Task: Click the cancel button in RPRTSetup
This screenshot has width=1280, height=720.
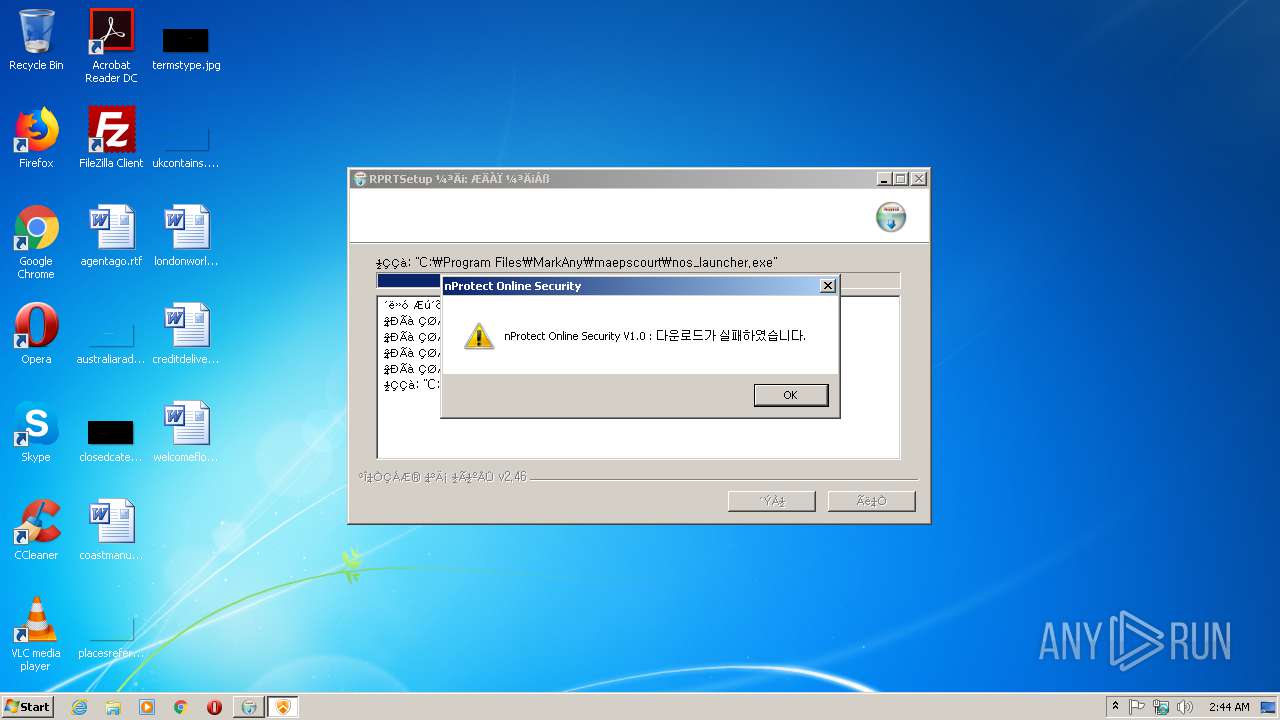Action: click(871, 501)
